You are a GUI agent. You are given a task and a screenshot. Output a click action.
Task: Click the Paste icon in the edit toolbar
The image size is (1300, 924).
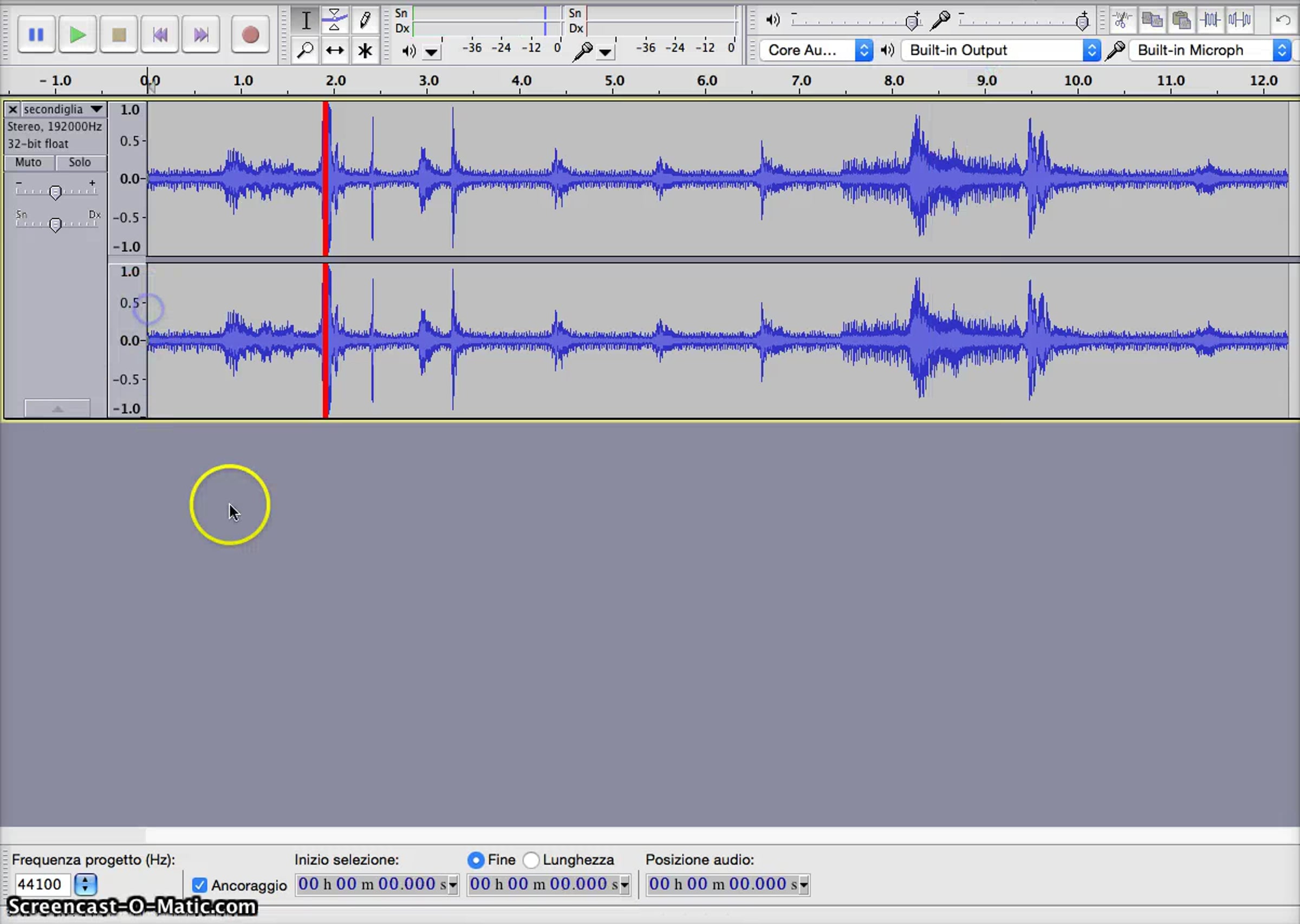point(1182,21)
